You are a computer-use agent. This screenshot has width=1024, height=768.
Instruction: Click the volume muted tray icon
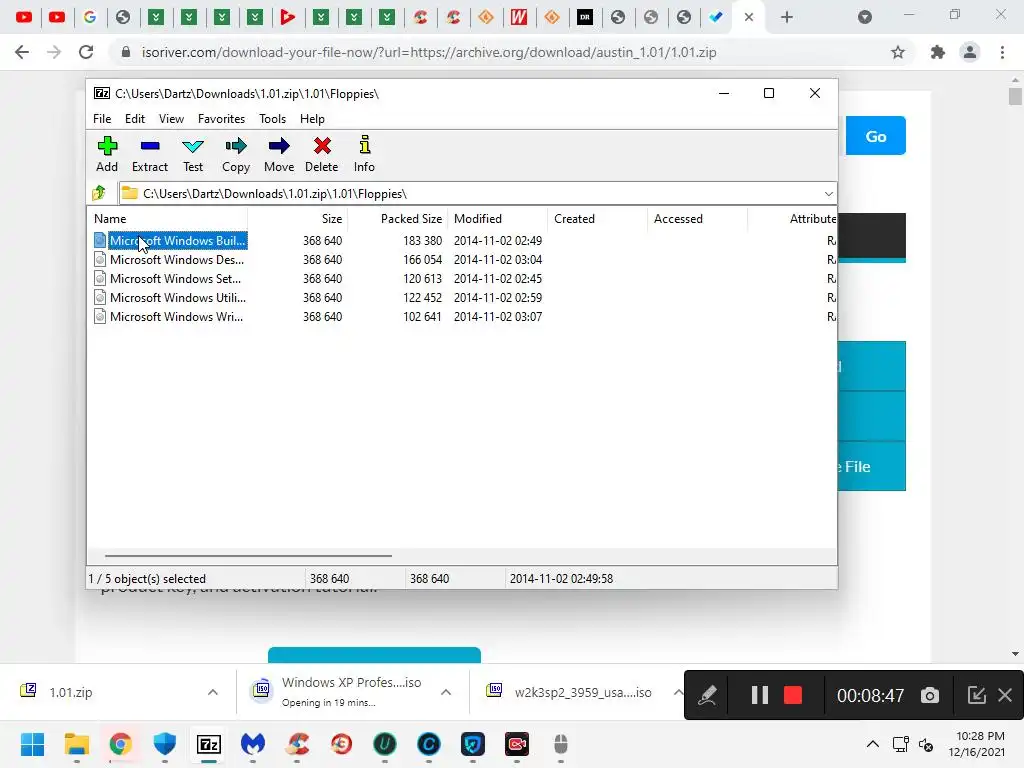click(x=927, y=744)
